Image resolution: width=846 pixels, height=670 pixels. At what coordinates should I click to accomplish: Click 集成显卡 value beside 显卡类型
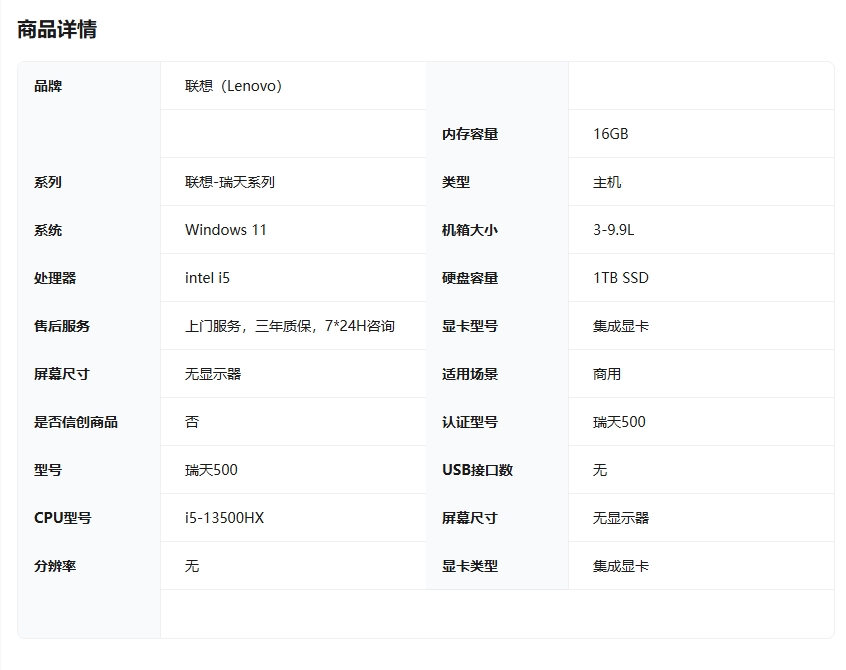[x=621, y=566]
